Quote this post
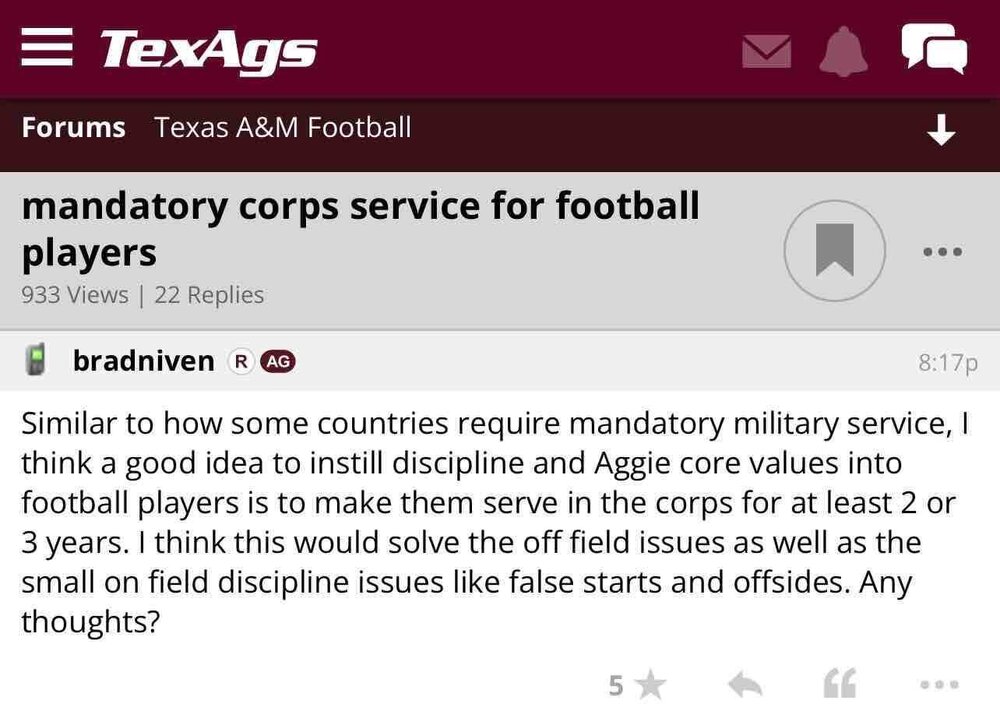Viewport: 1000px width, 725px height. tap(839, 686)
